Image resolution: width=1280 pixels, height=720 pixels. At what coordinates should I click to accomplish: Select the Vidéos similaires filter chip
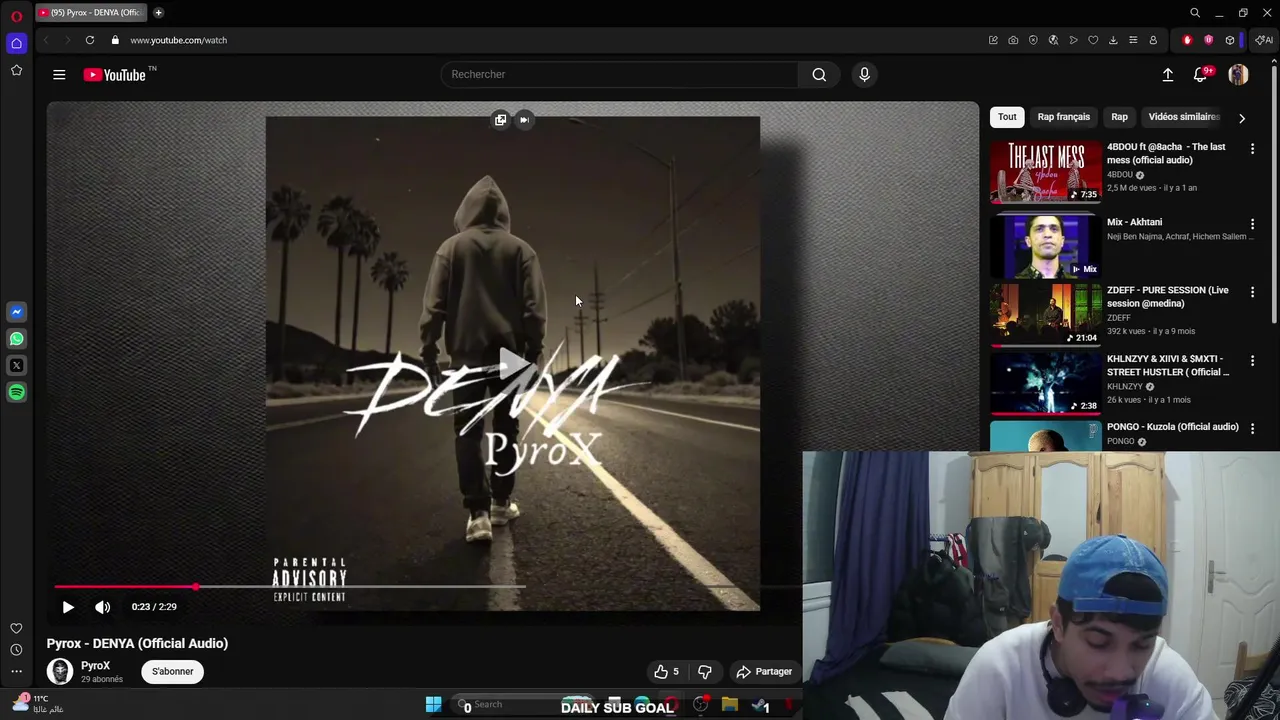(x=1184, y=117)
